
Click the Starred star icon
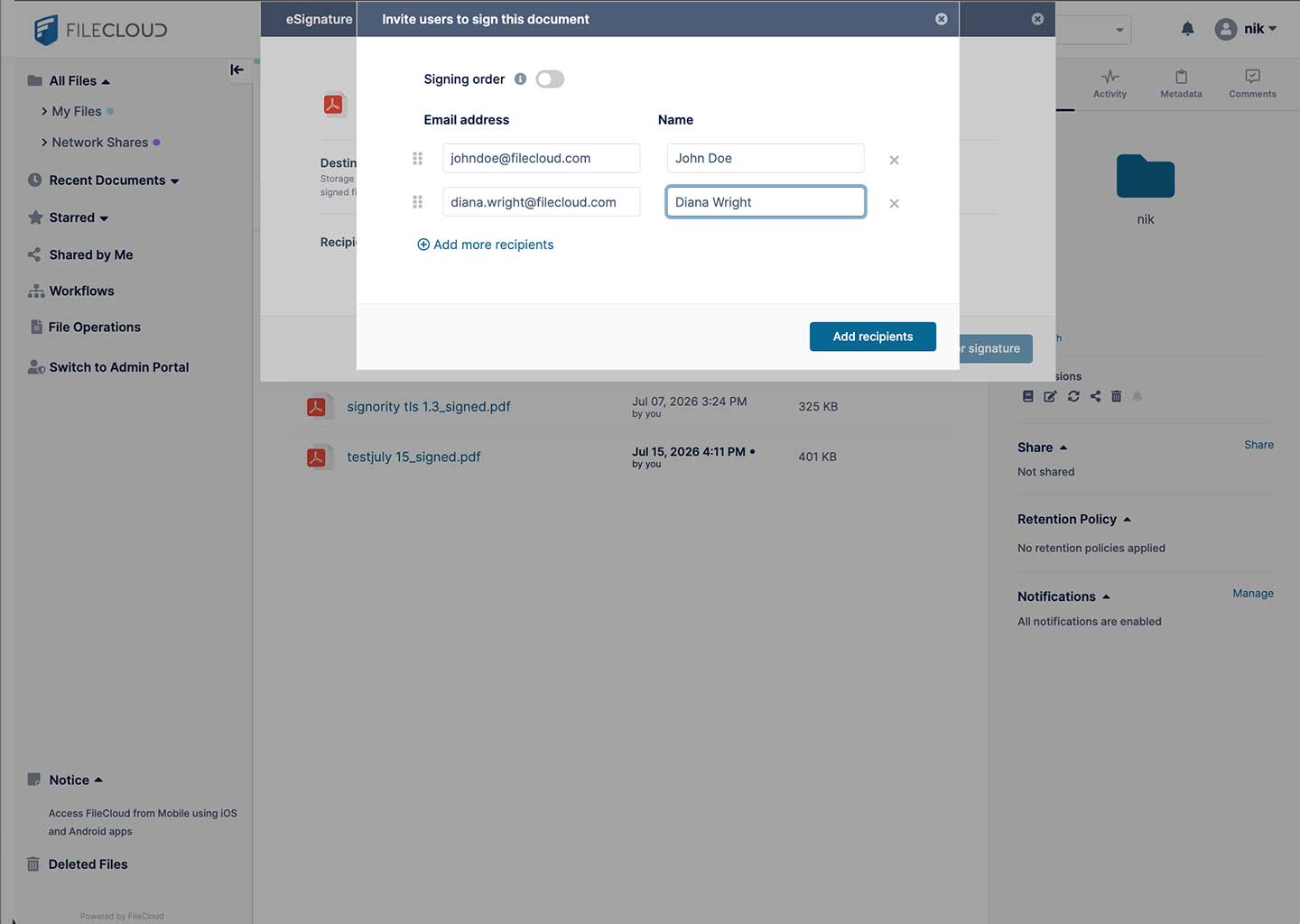click(35, 217)
